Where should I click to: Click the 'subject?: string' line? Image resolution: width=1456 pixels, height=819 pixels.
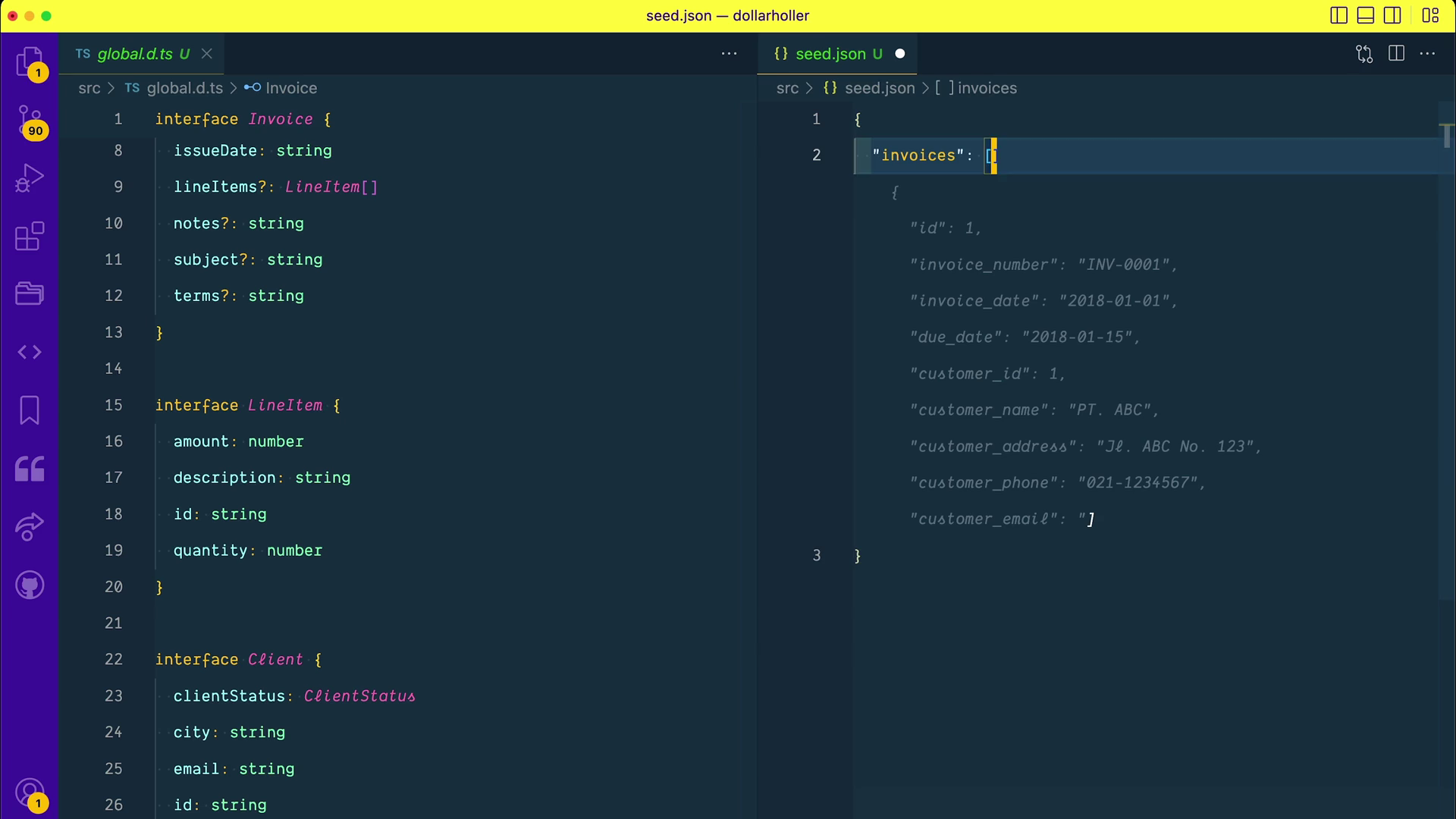tap(248, 259)
